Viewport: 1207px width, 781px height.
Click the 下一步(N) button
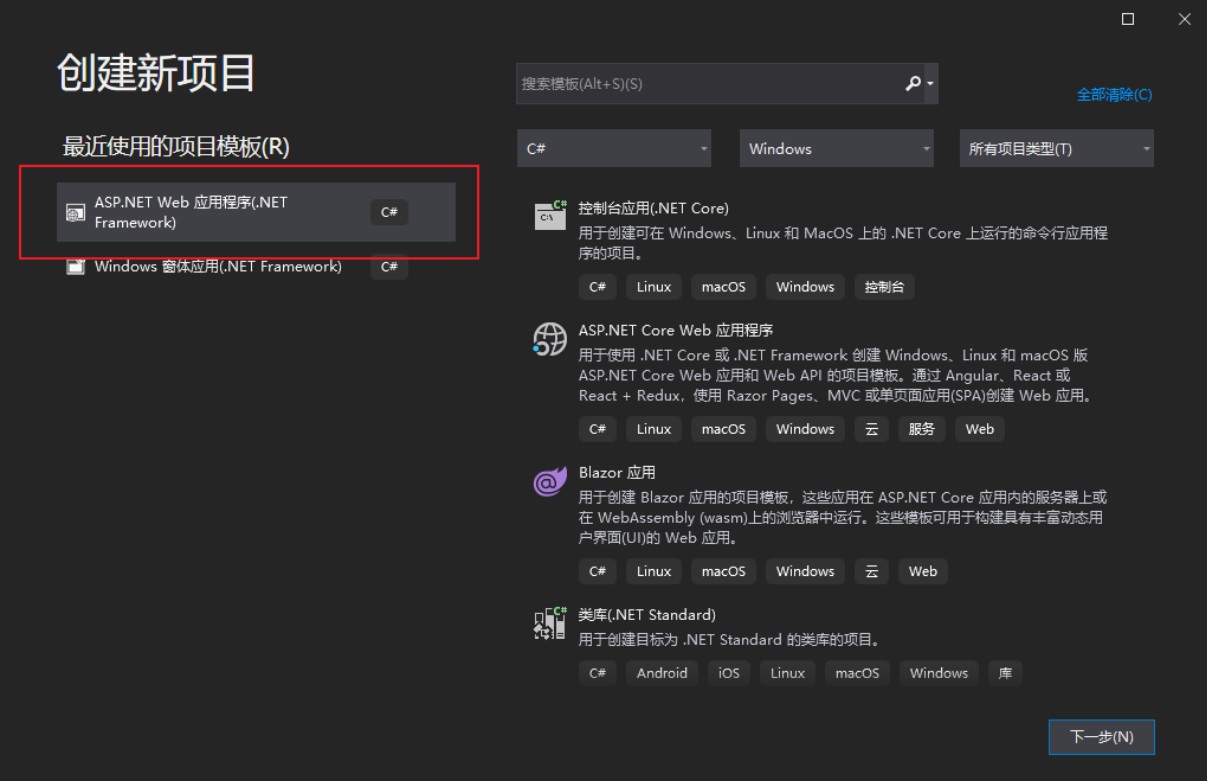(1102, 737)
